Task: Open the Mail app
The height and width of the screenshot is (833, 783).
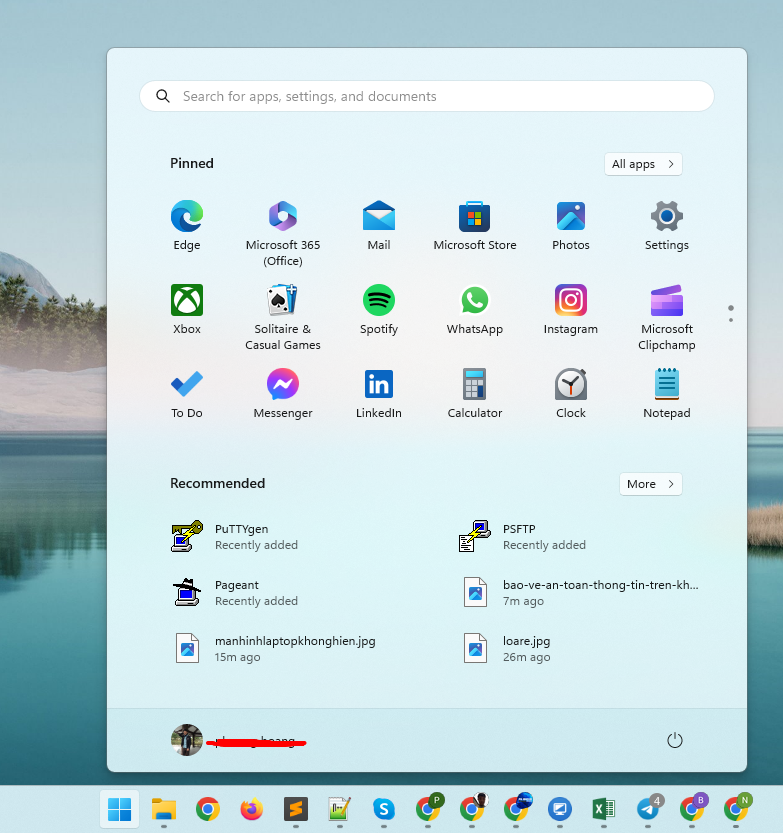Action: coord(379,226)
